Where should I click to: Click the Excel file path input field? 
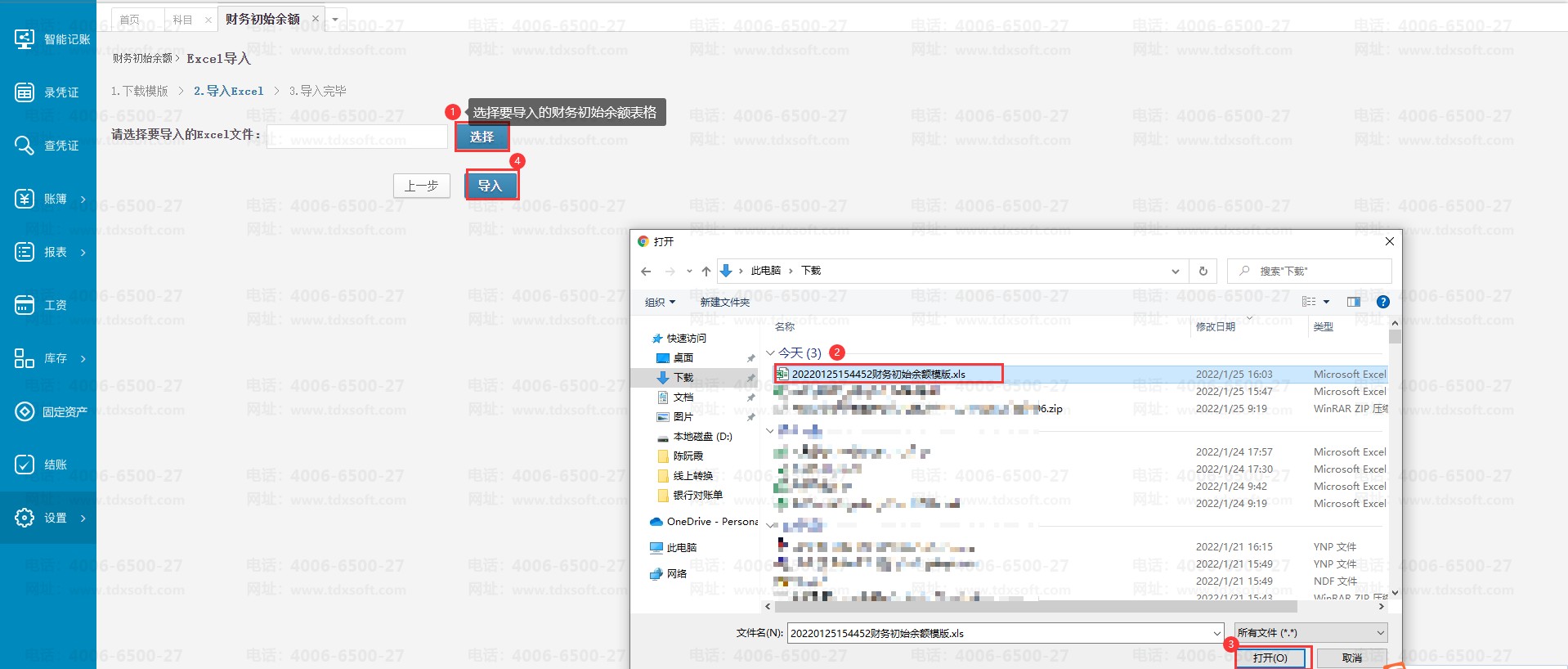(357, 137)
